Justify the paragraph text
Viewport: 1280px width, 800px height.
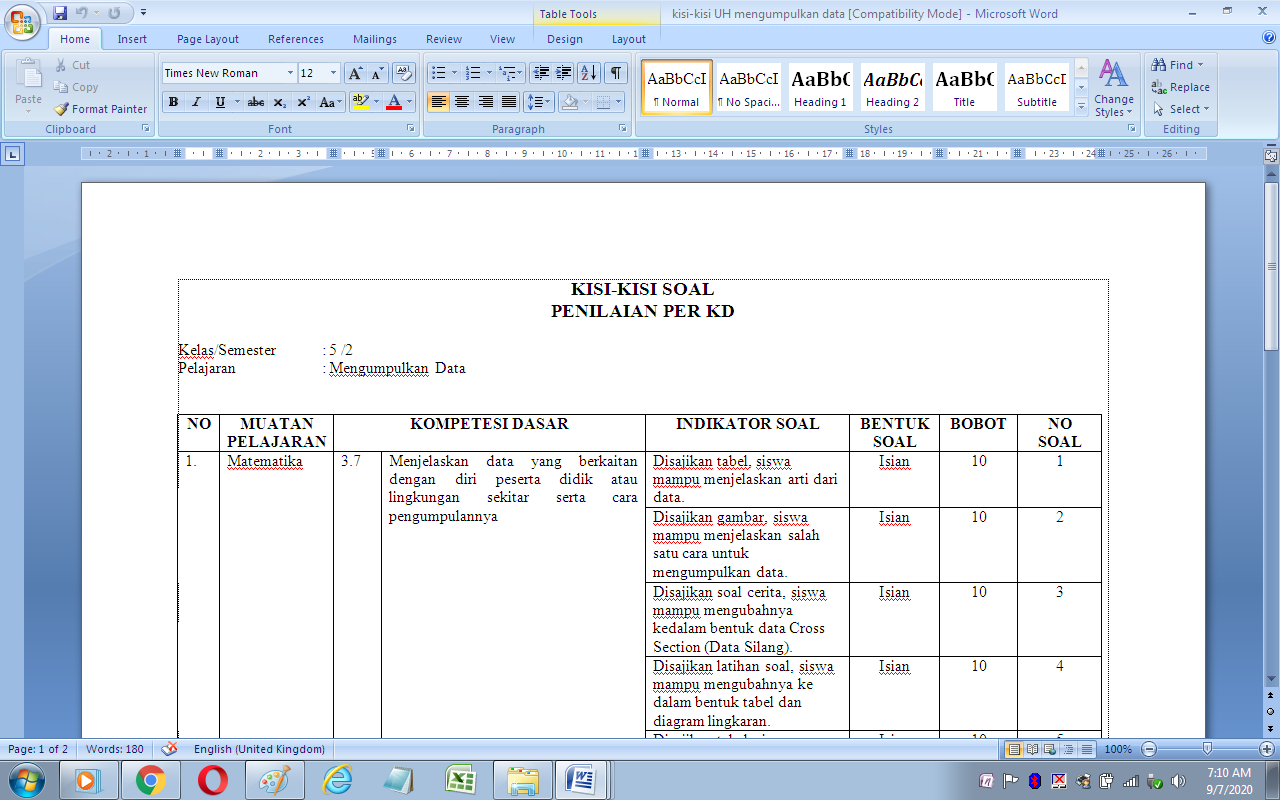(x=509, y=102)
